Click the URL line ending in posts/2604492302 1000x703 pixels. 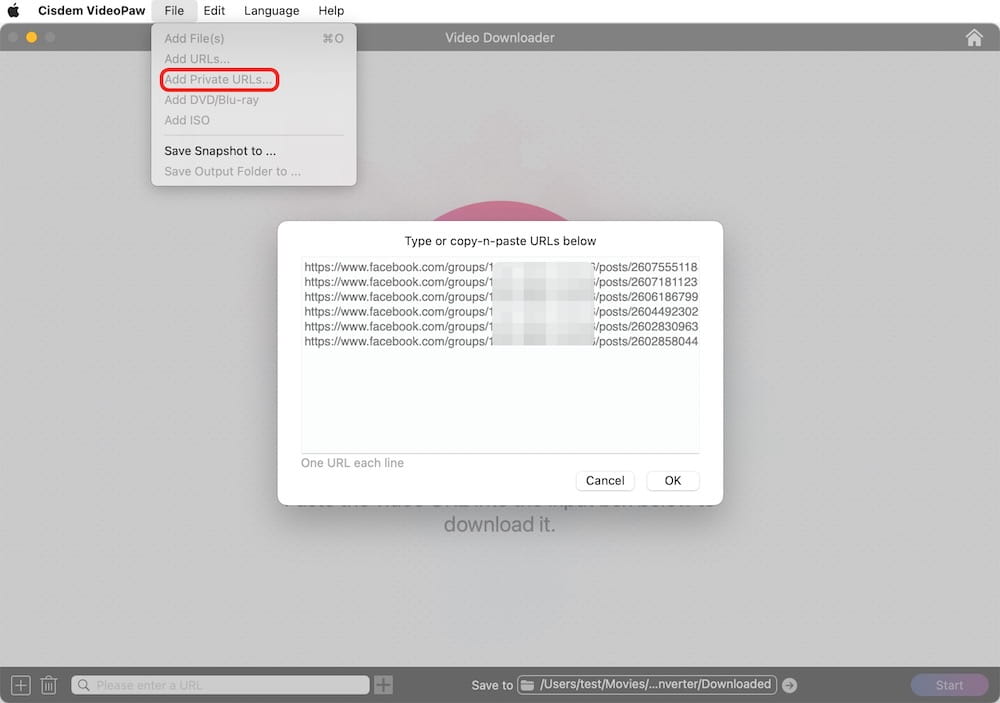(501, 311)
